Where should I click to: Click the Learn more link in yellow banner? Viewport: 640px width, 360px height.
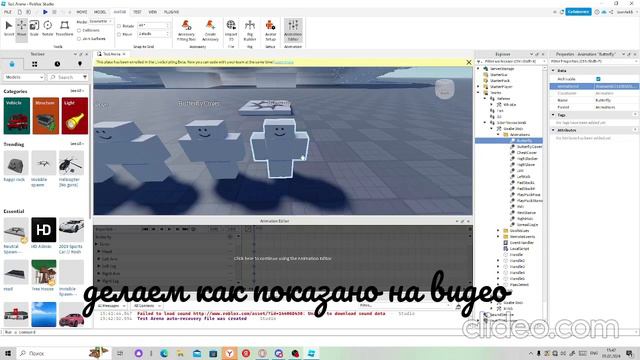click(284, 62)
